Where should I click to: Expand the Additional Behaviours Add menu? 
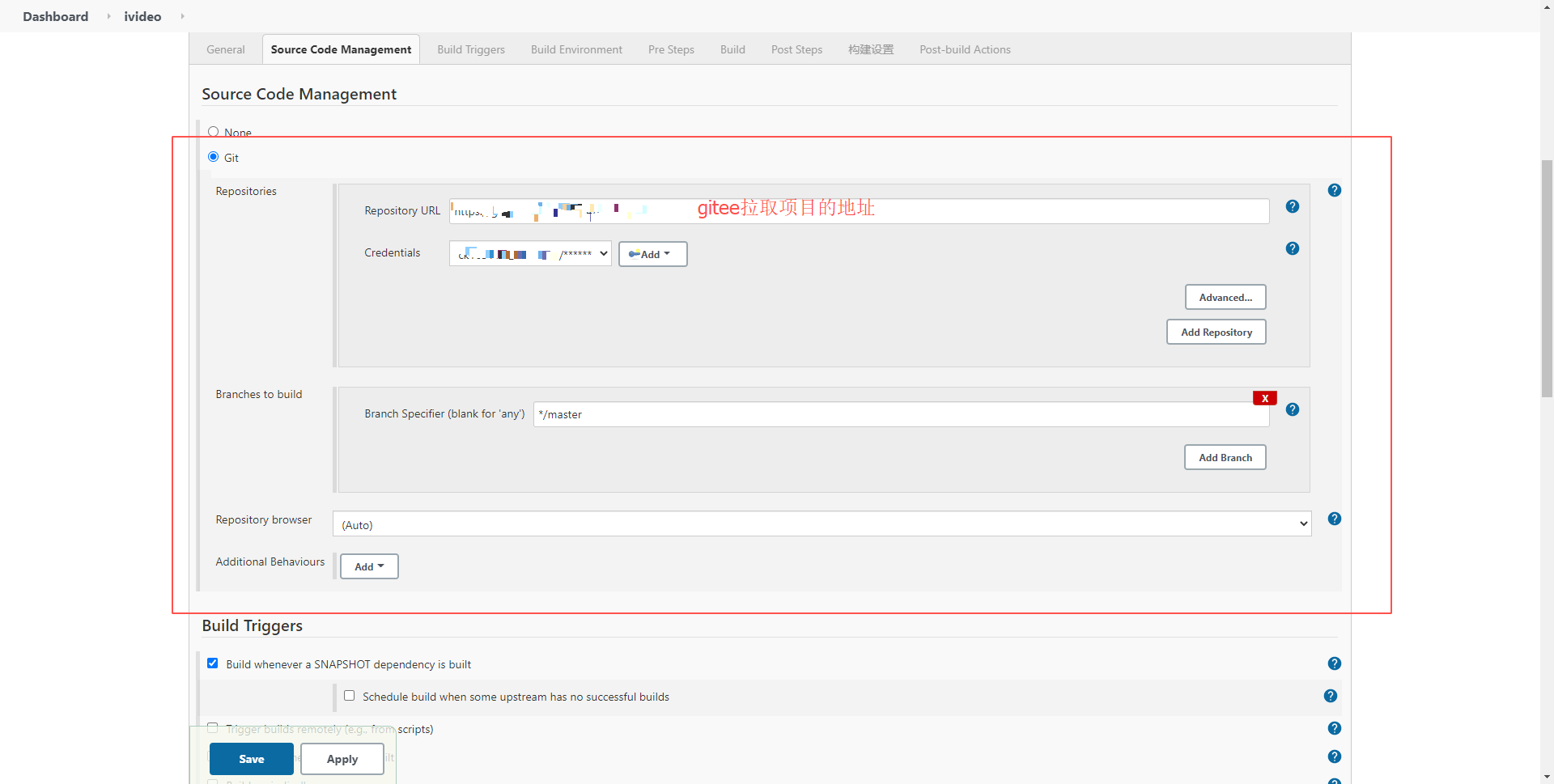(x=369, y=566)
